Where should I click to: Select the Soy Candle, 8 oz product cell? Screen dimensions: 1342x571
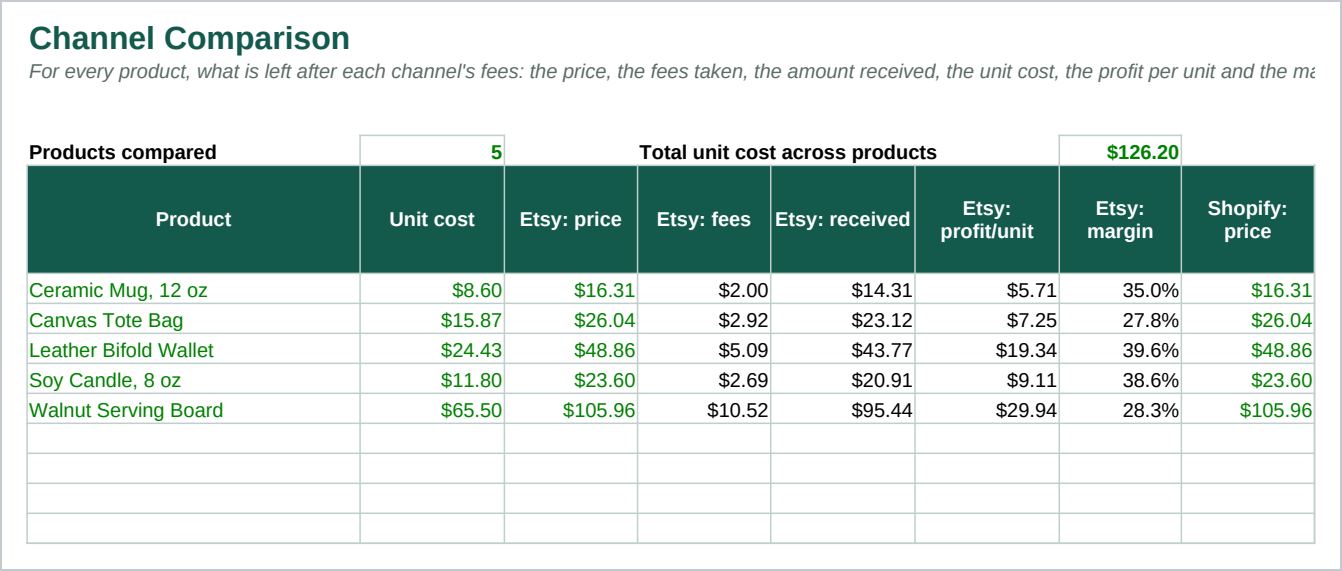tap(194, 380)
